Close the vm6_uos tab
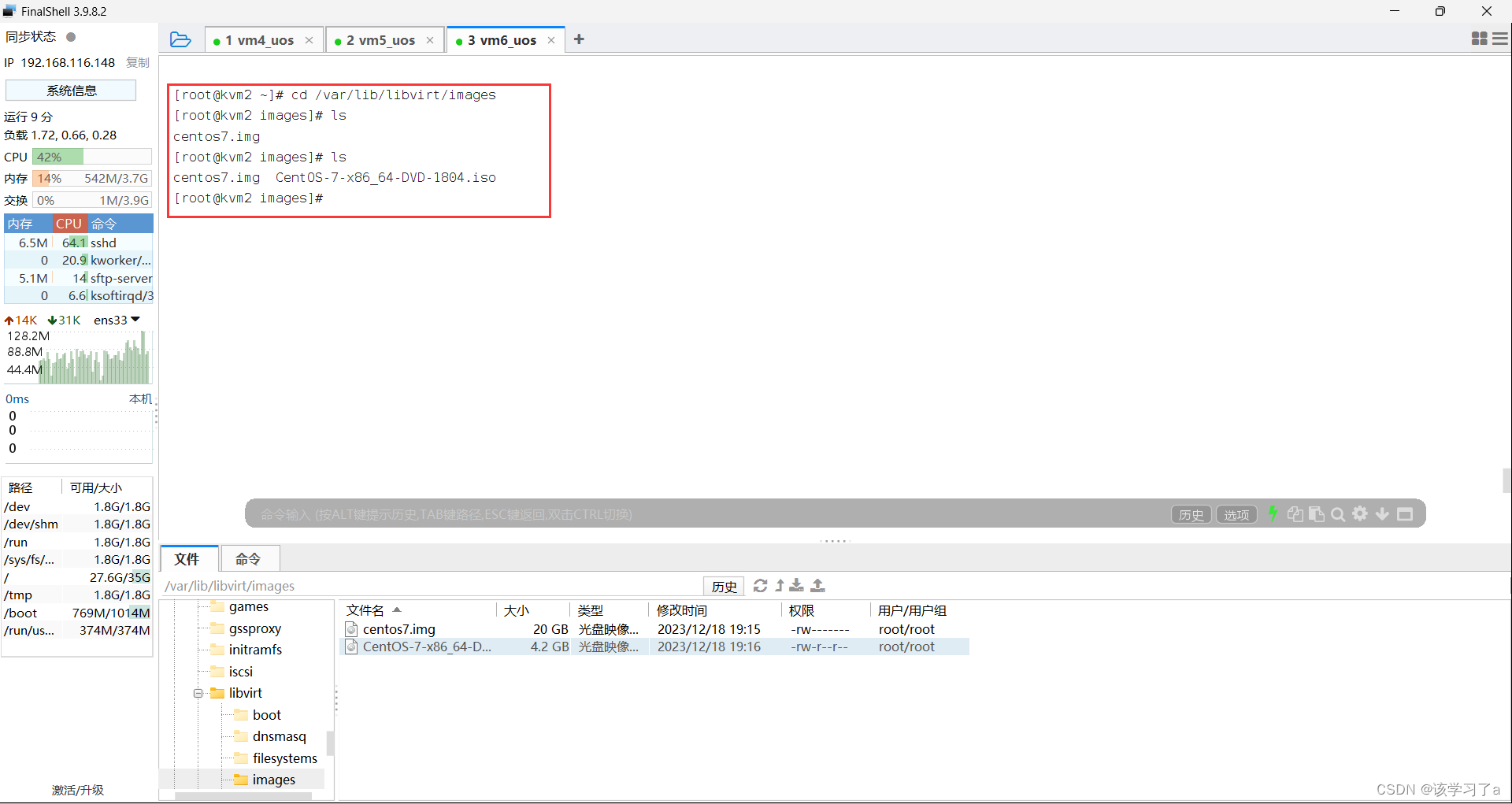 (x=551, y=40)
